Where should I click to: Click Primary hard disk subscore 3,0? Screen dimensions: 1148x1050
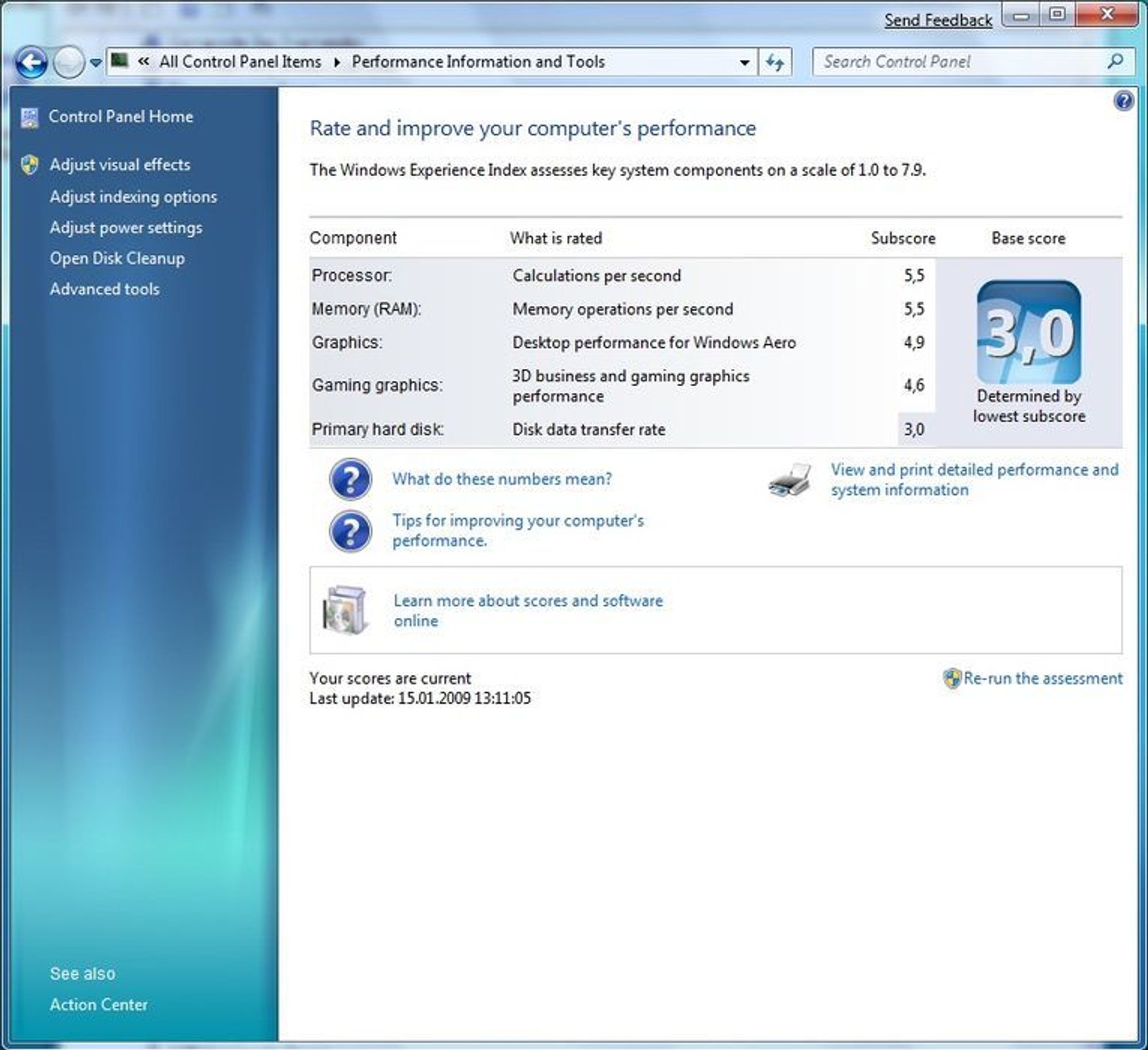tap(914, 429)
